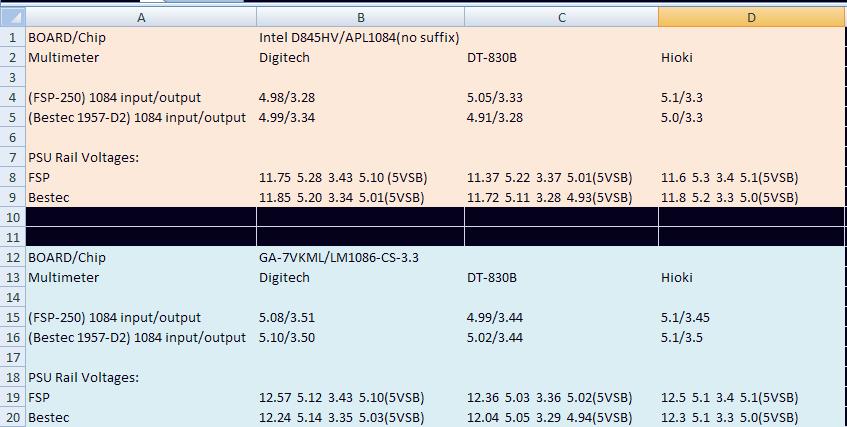Select column A header

(x=141, y=17)
